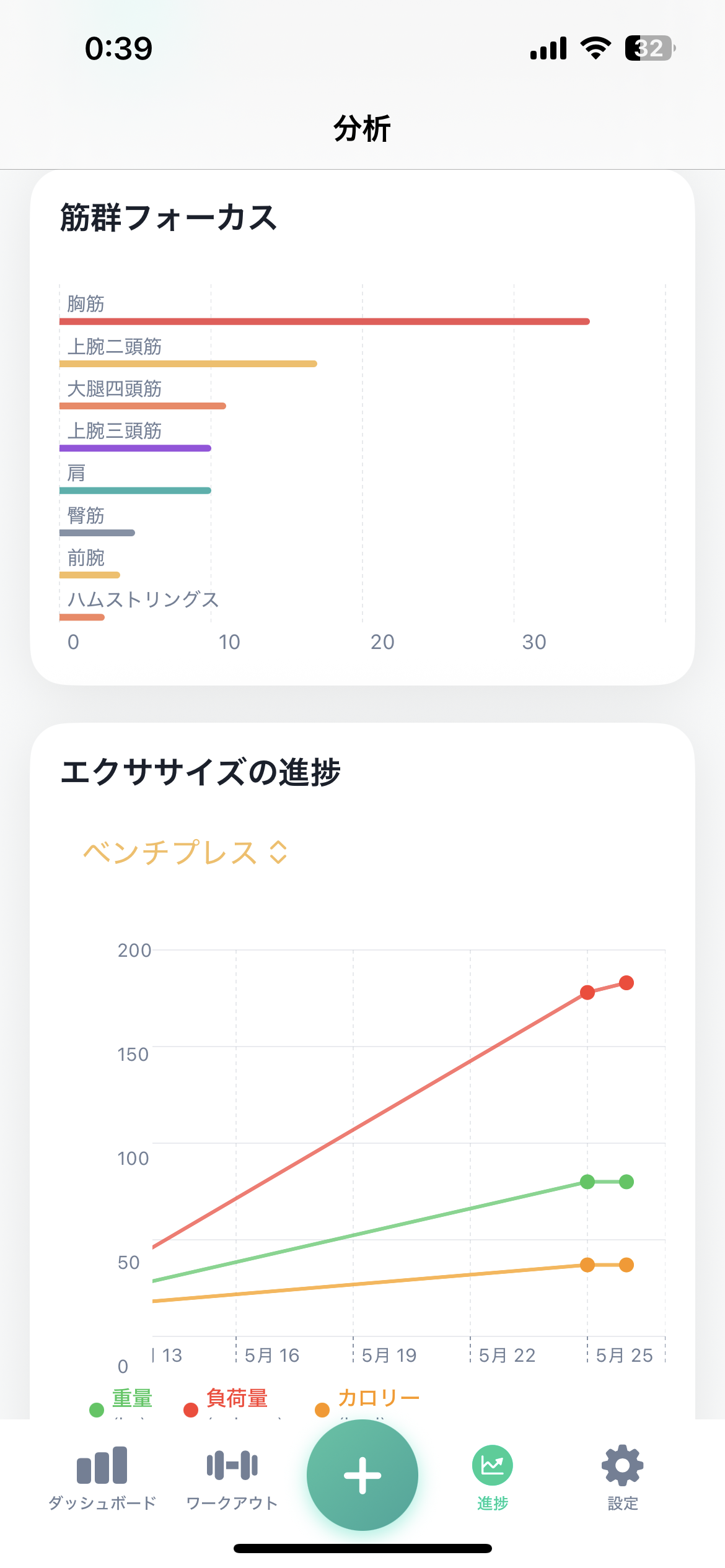Viewport: 725px width, 1568px height.
Task: Tap the battery indicator in status bar
Action: point(649,48)
